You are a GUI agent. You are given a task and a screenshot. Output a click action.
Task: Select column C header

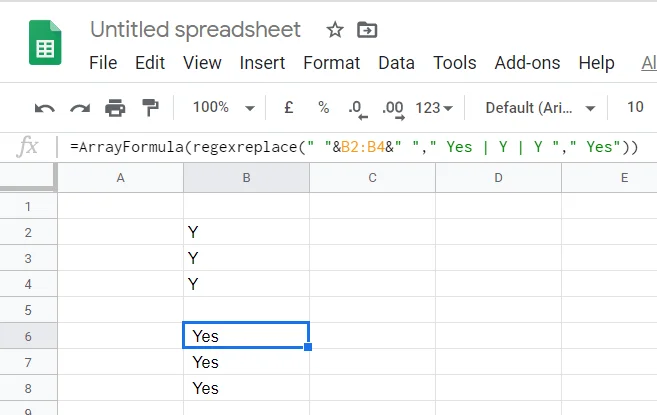click(372, 178)
